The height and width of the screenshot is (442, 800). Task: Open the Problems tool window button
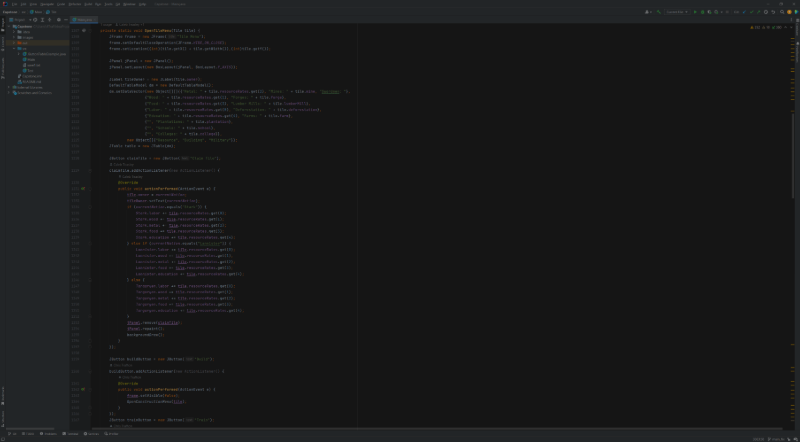(x=49, y=434)
